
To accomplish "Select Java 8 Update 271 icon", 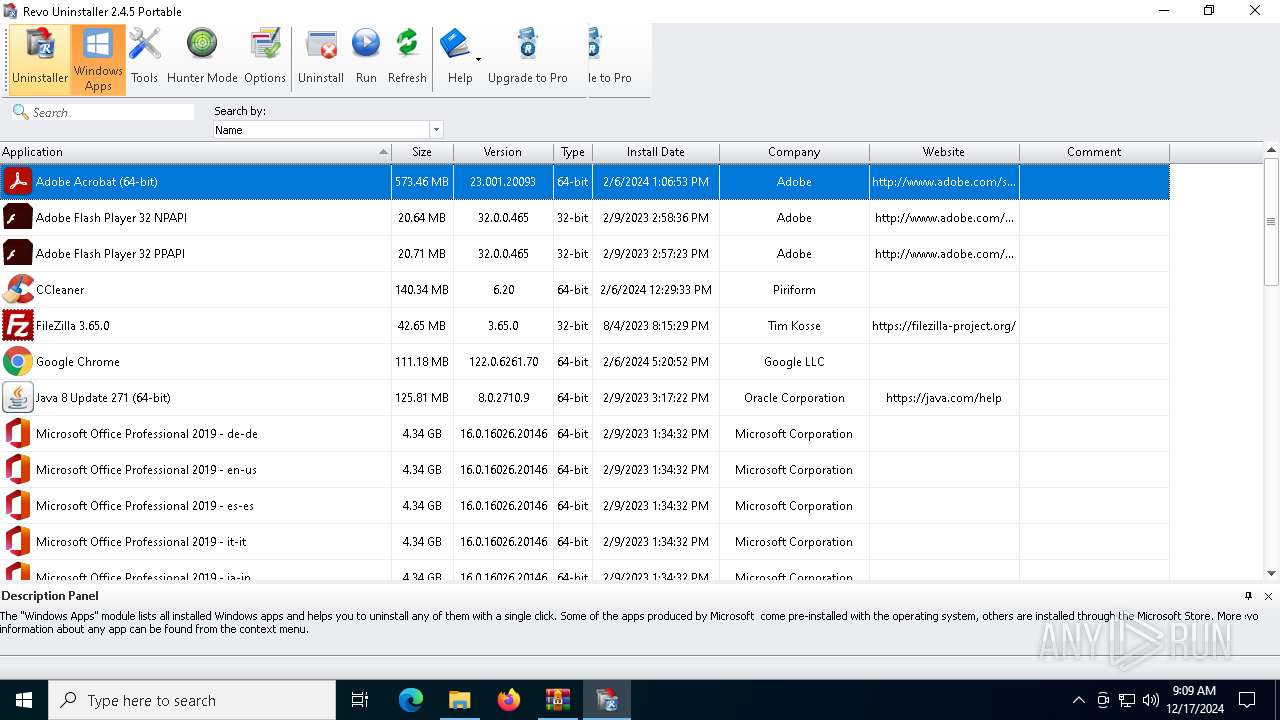I will tap(18, 398).
